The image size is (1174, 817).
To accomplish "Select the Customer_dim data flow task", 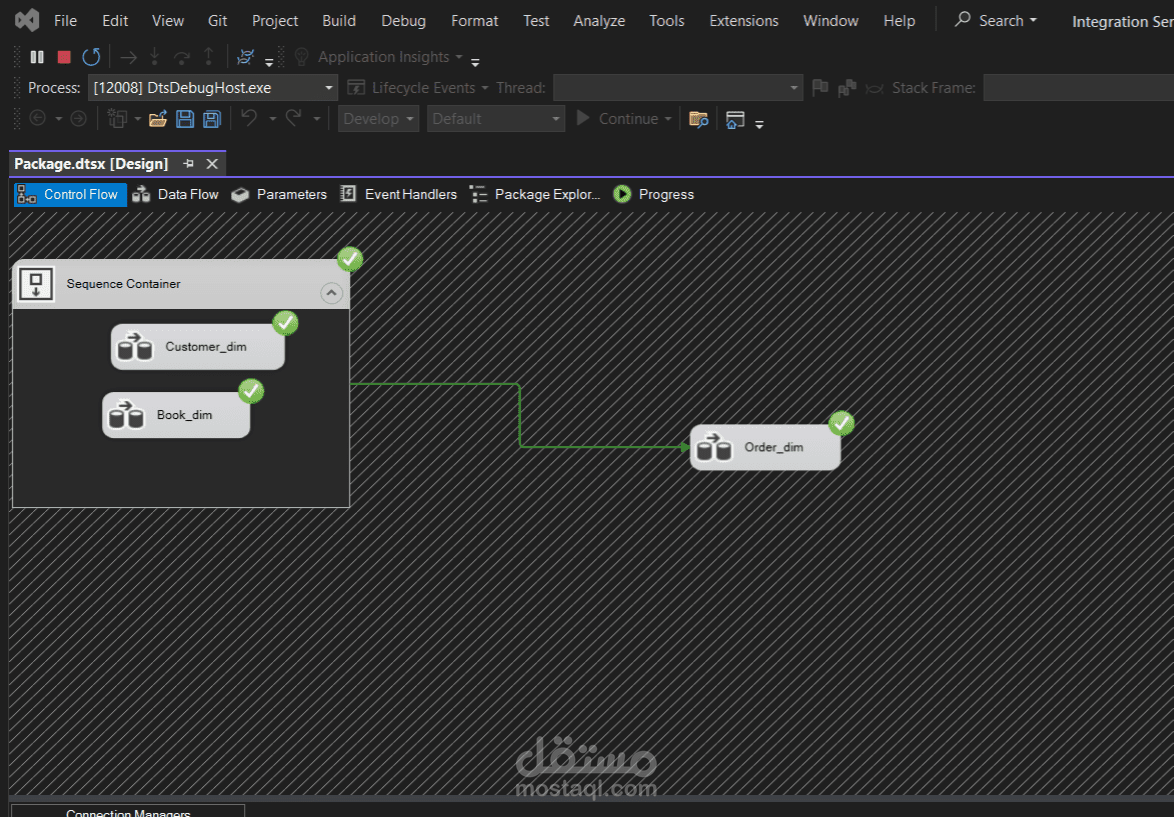I will pyautogui.click(x=198, y=347).
